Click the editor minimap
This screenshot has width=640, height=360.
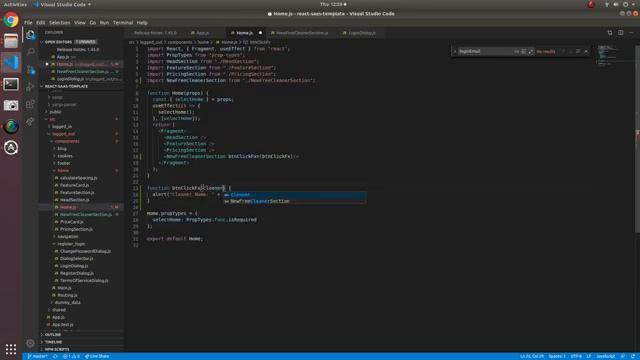tap(615, 55)
